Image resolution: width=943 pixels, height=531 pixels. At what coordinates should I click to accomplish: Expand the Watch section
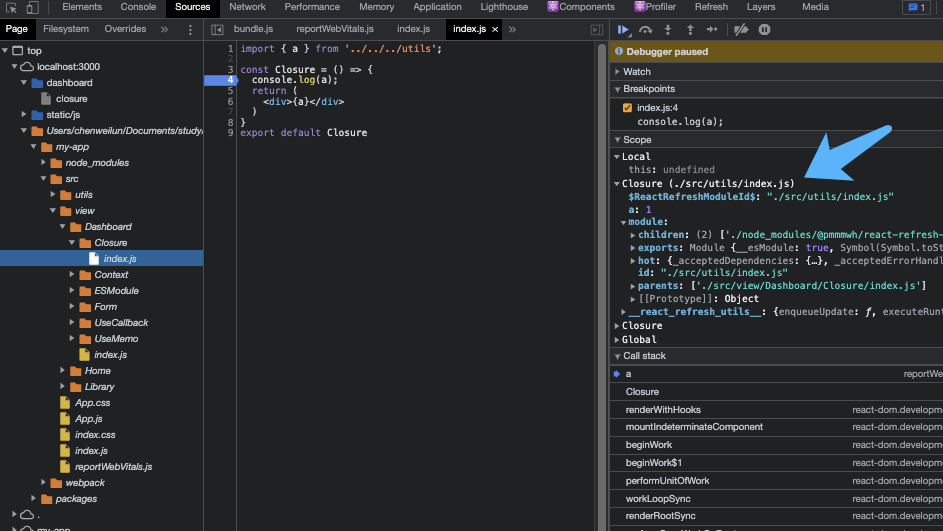[636, 72]
